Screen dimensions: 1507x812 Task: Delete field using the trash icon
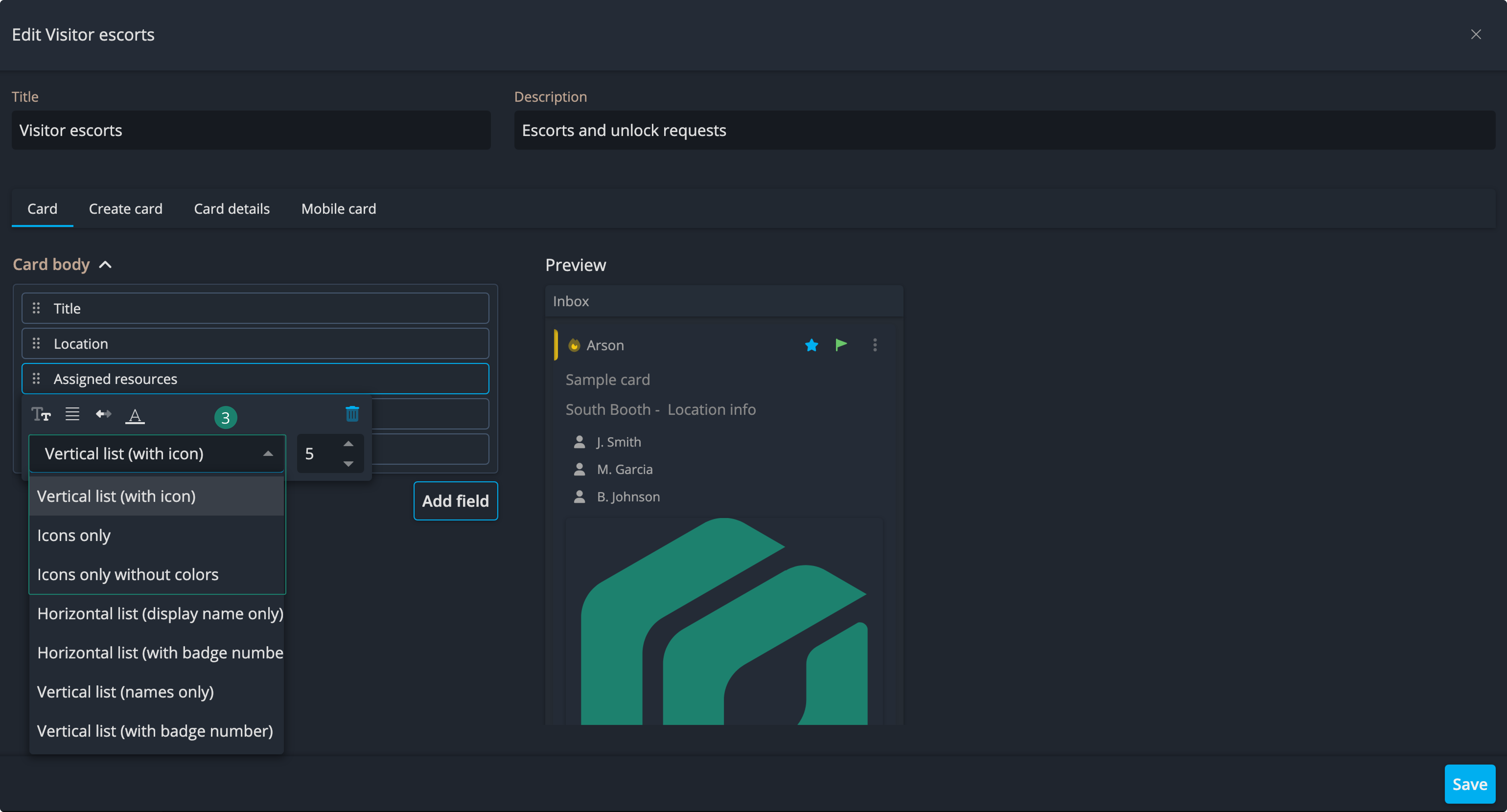pyautogui.click(x=352, y=414)
